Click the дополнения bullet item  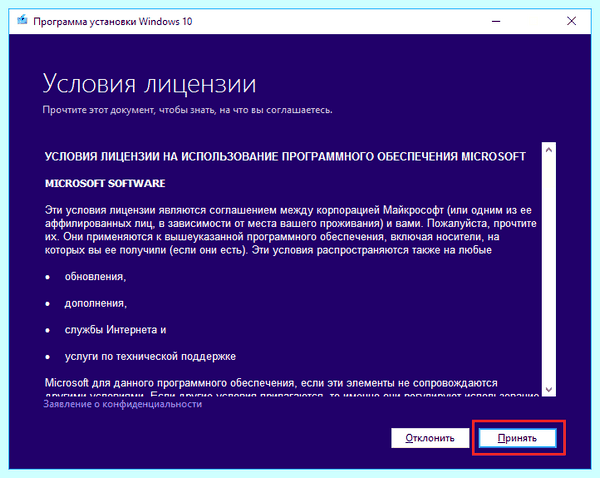click(x=96, y=303)
